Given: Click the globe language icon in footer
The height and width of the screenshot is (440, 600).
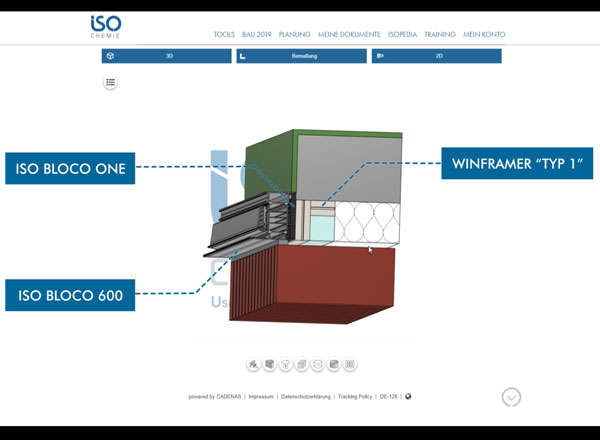Looking at the screenshot, I should pyautogui.click(x=408, y=396).
